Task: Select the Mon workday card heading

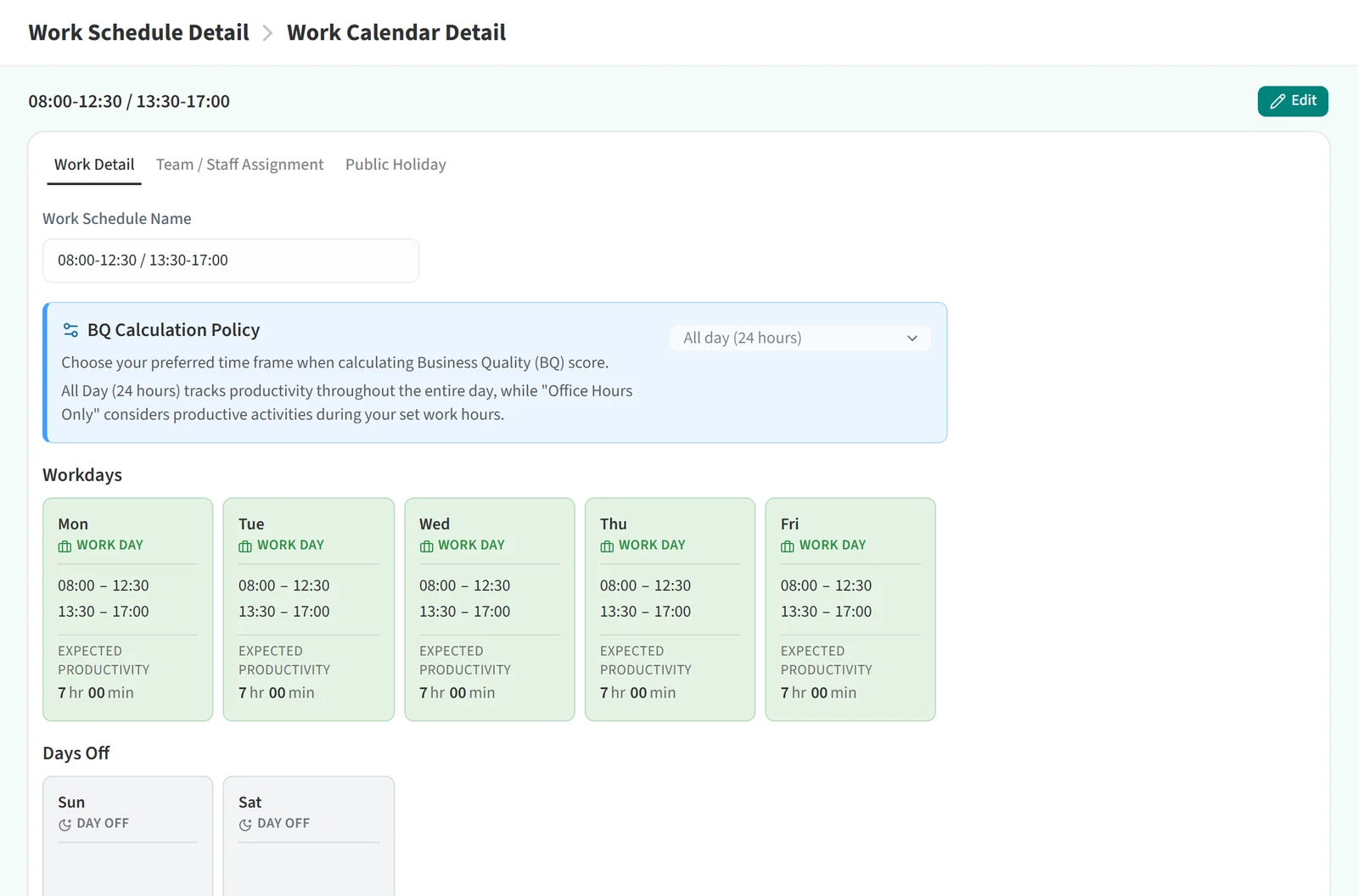Action: [x=73, y=524]
